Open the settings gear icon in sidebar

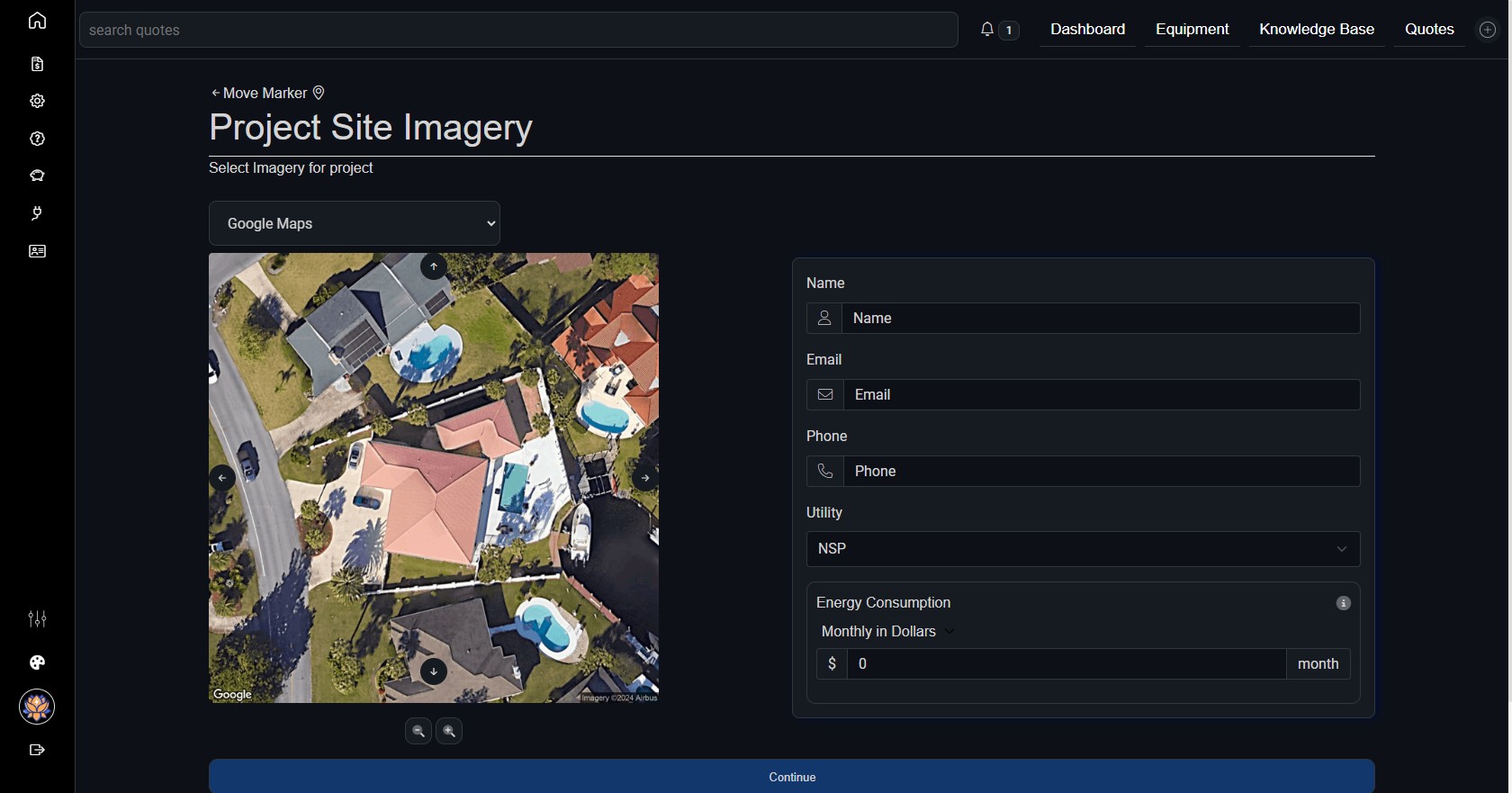(x=37, y=101)
